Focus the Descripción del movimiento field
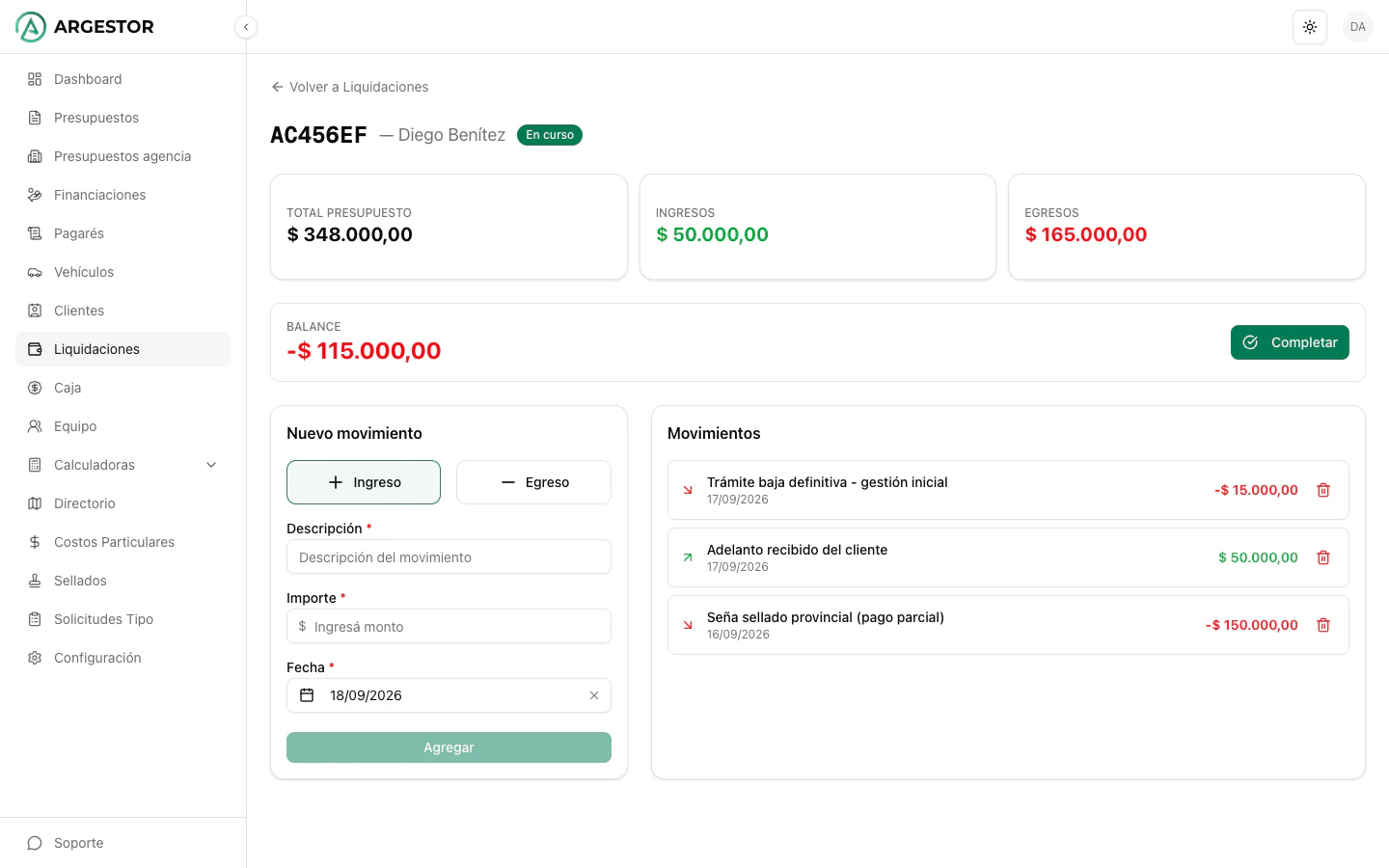This screenshot has height=868, width=1389. (x=449, y=557)
